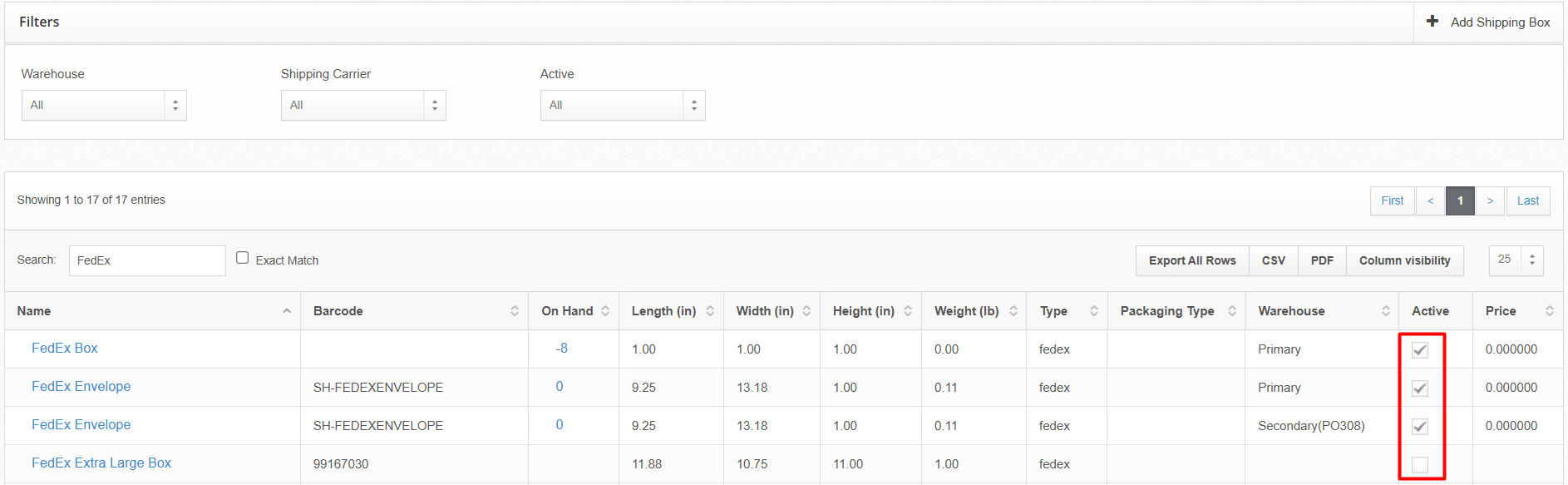Viewport: 1568px width, 485px height.
Task: Sort by the Name column arrow
Action: (287, 311)
